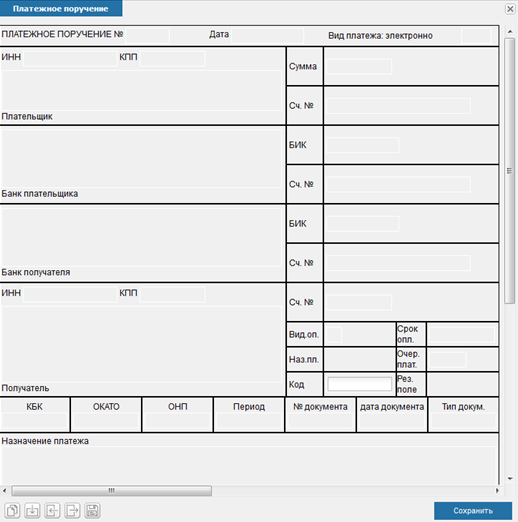The height and width of the screenshot is (522, 518).
Task: Click the Дата field in header
Action: [x=267, y=35]
